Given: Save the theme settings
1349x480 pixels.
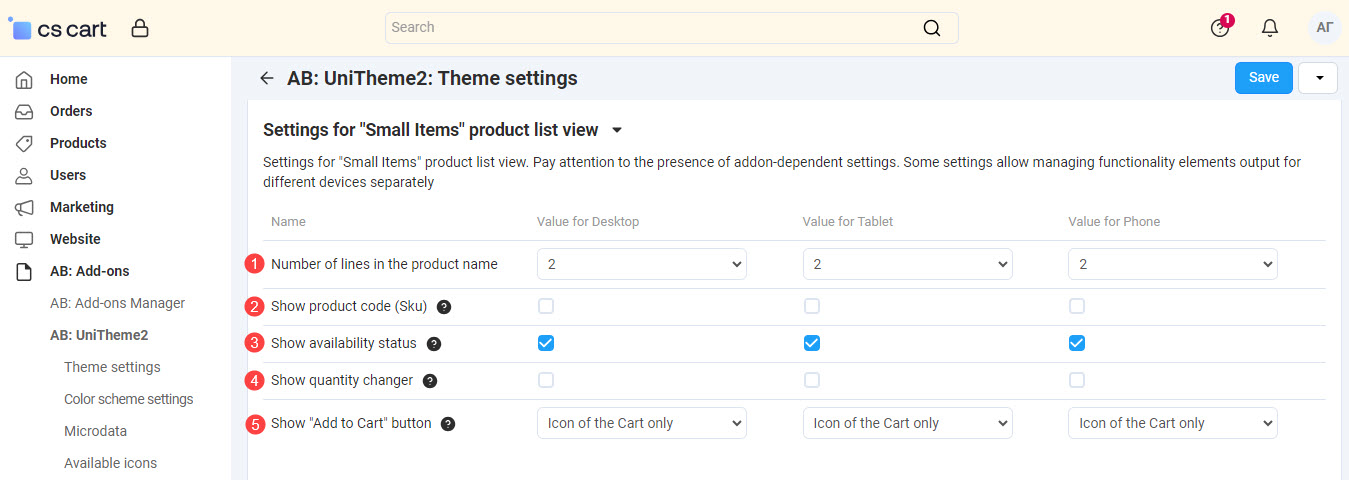Looking at the screenshot, I should (1264, 78).
